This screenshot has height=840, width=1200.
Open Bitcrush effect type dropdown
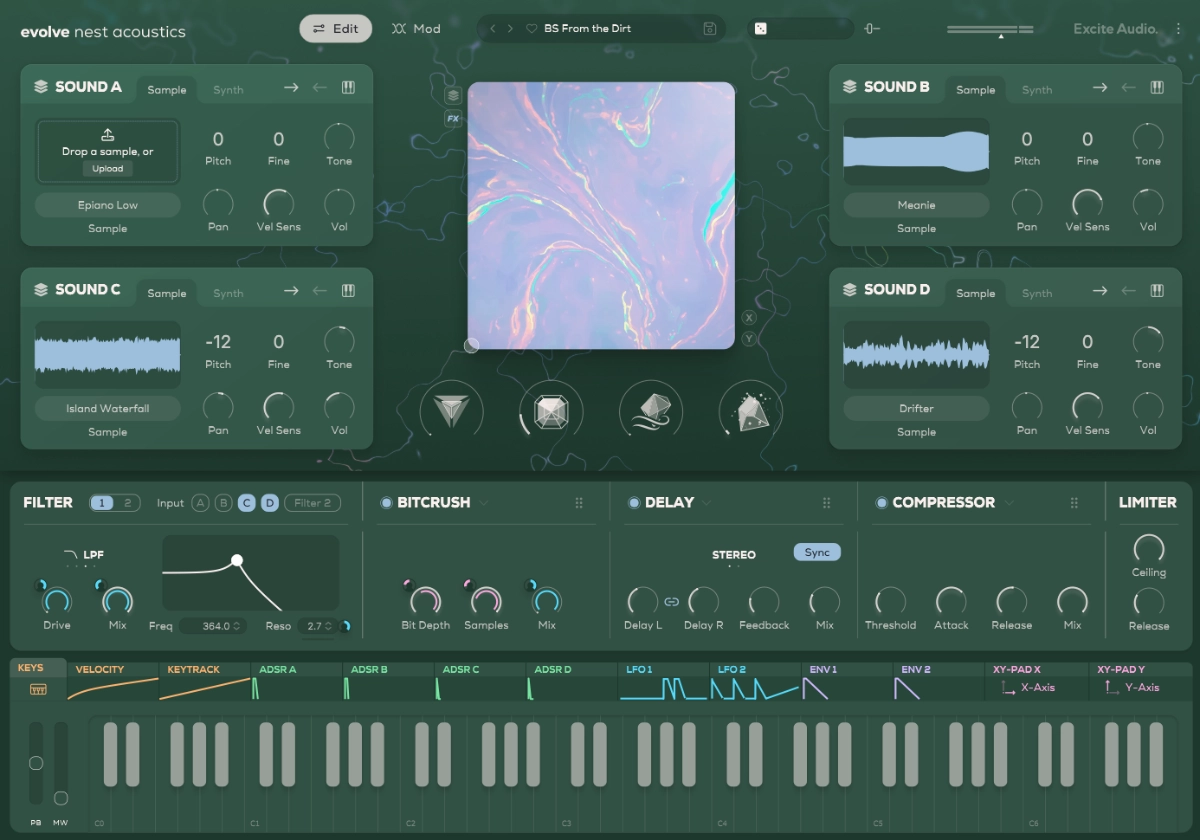point(484,503)
